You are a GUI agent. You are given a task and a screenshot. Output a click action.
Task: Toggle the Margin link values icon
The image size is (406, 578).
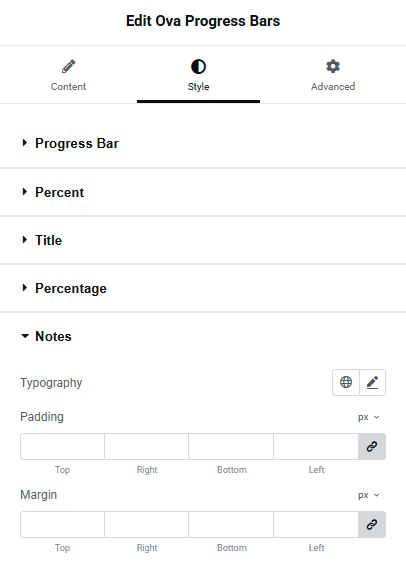click(x=372, y=524)
